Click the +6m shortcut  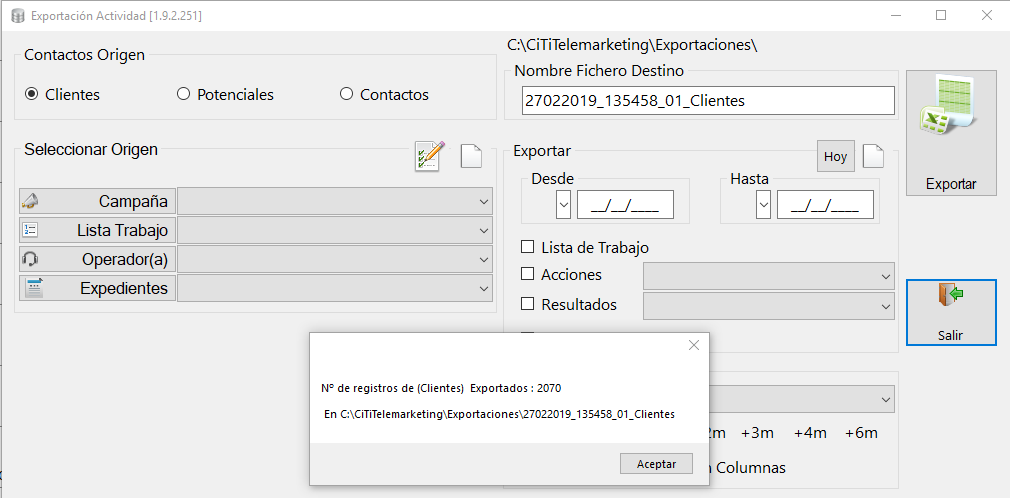click(861, 433)
